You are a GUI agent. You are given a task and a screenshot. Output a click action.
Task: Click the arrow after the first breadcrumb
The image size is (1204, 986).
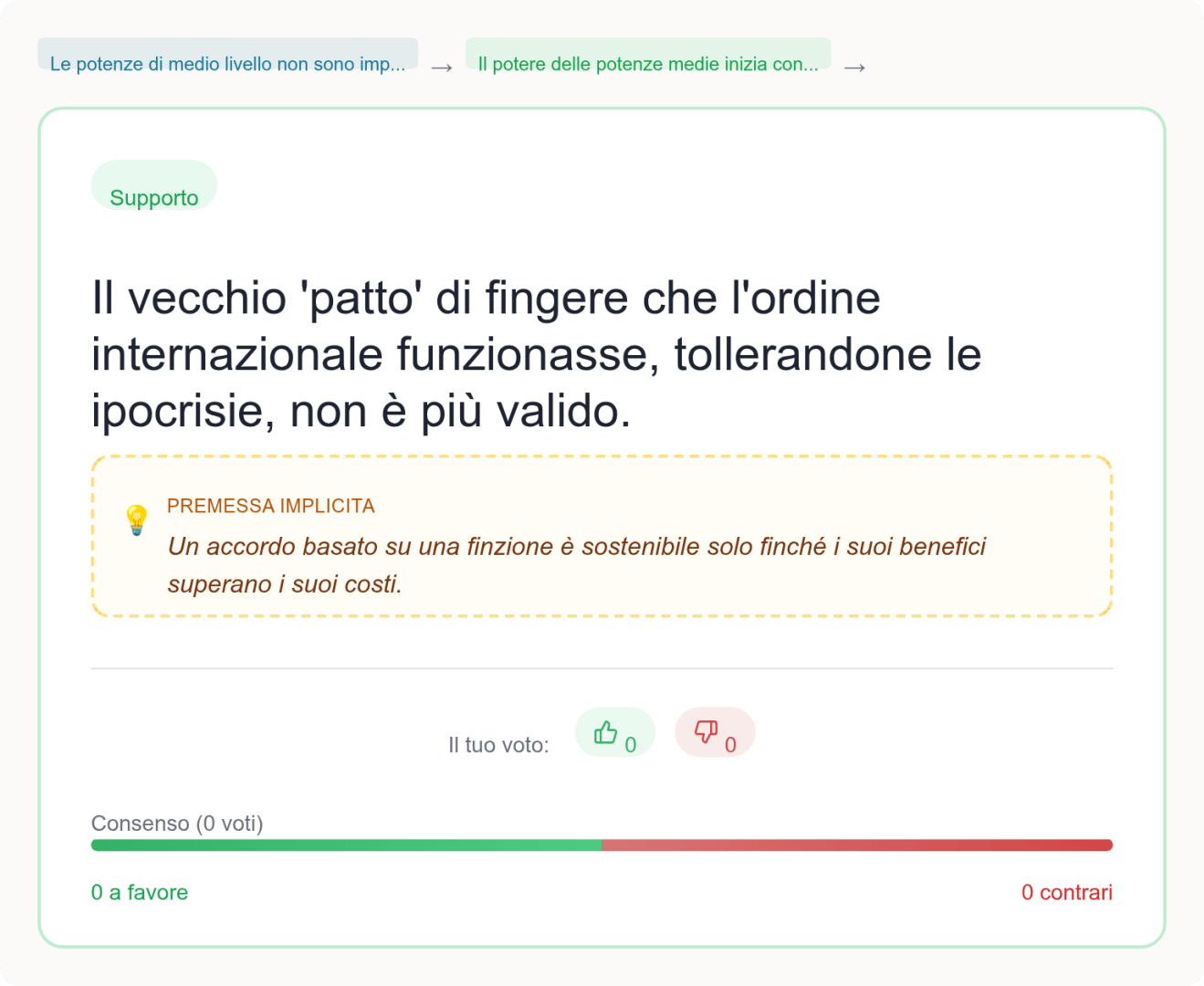point(442,68)
